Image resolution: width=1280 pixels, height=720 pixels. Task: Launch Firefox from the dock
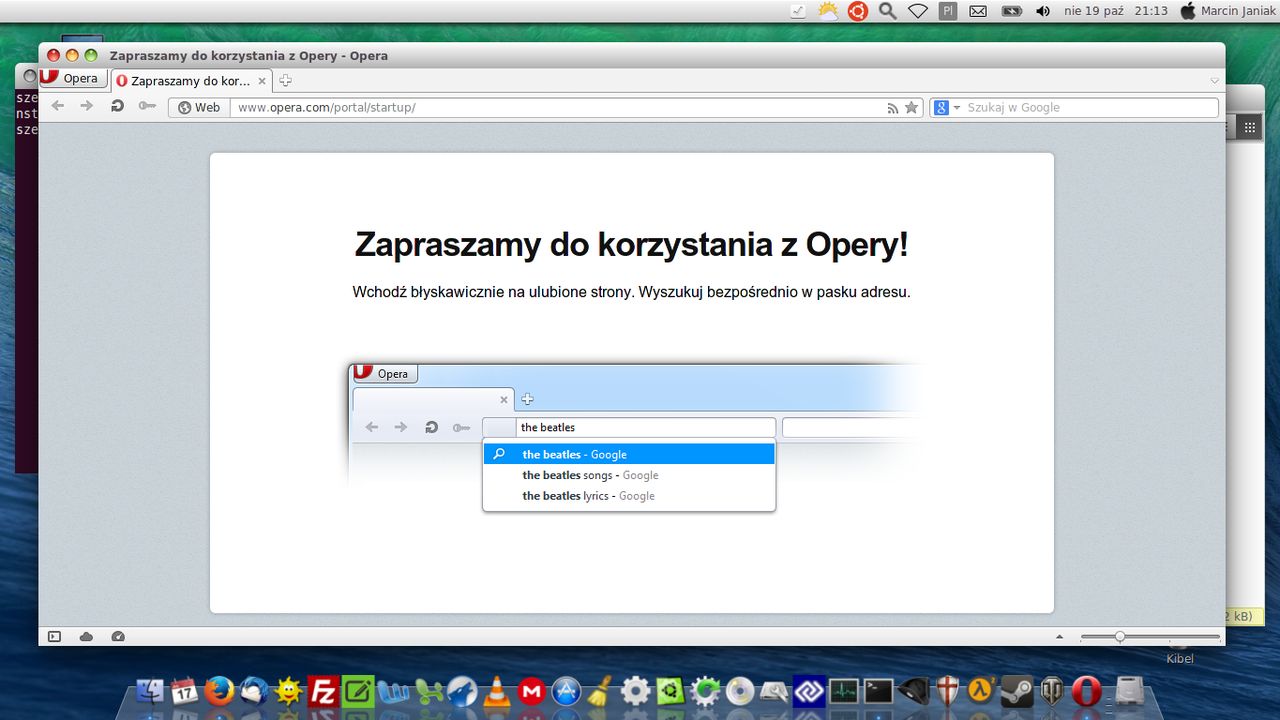[x=219, y=691]
